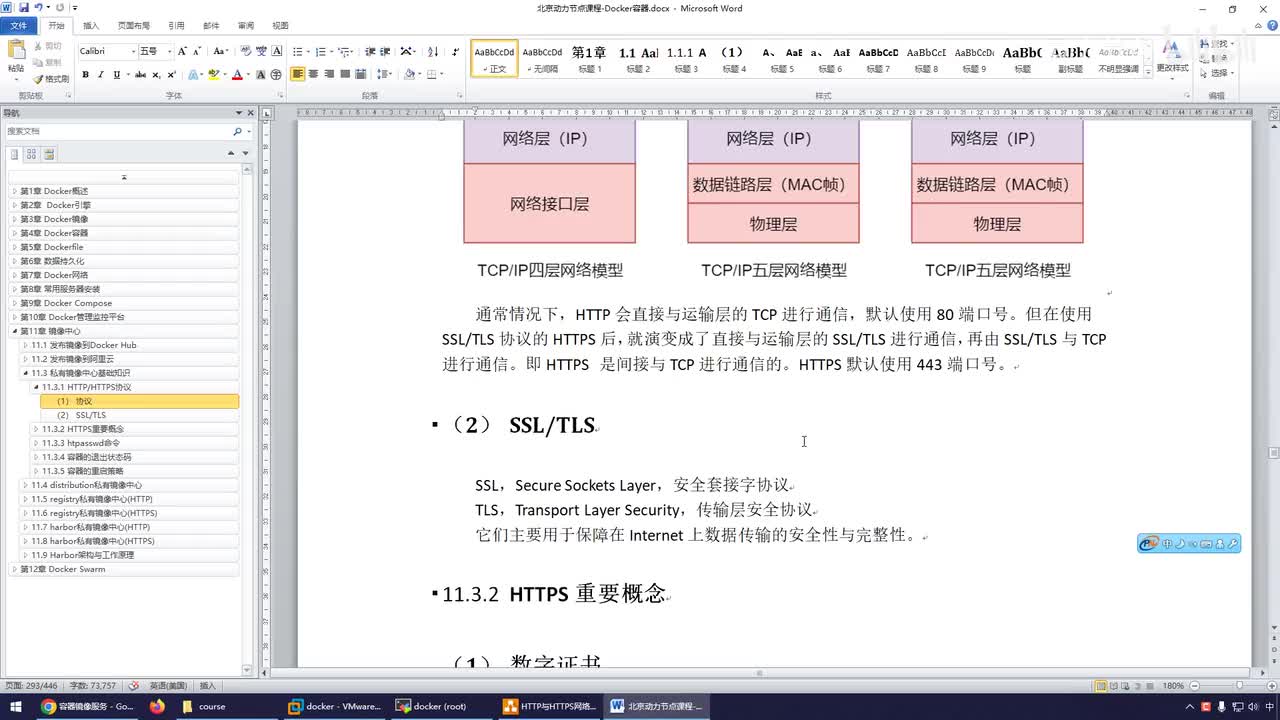This screenshot has height=720, width=1280.
Task: Apply the 正文 style from the gallery
Action: coord(495,59)
